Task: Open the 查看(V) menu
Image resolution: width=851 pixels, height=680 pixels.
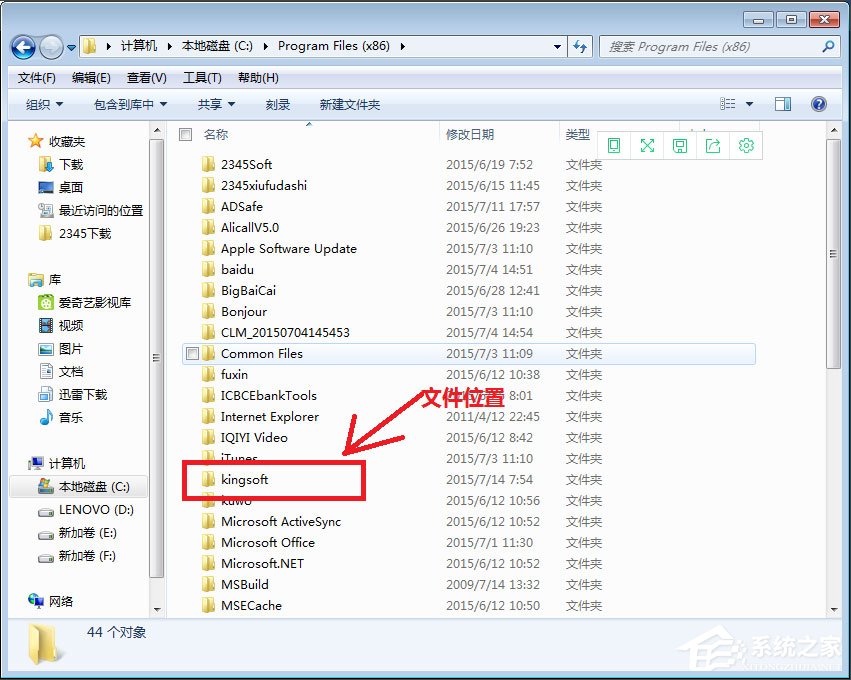Action: [x=143, y=77]
